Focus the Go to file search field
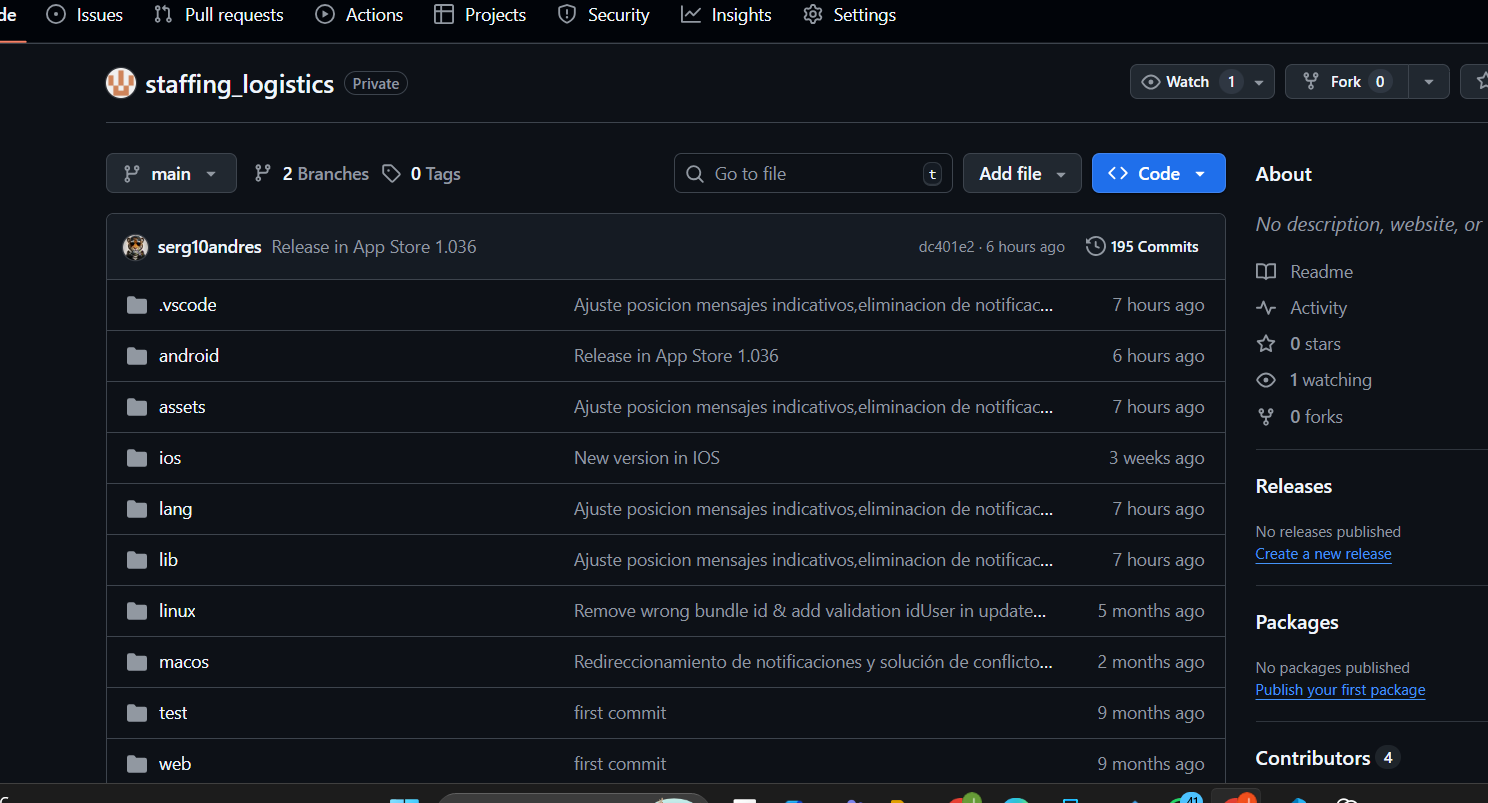The height and width of the screenshot is (803, 1488). pyautogui.click(x=812, y=174)
